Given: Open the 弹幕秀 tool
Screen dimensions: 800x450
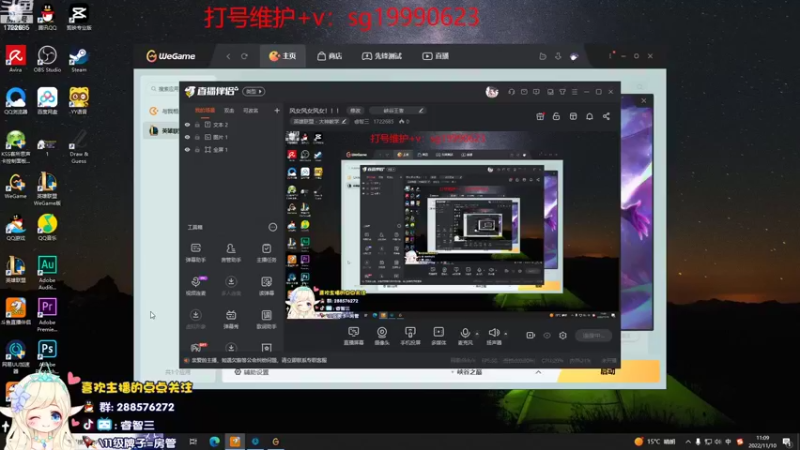Looking at the screenshot, I should (231, 319).
